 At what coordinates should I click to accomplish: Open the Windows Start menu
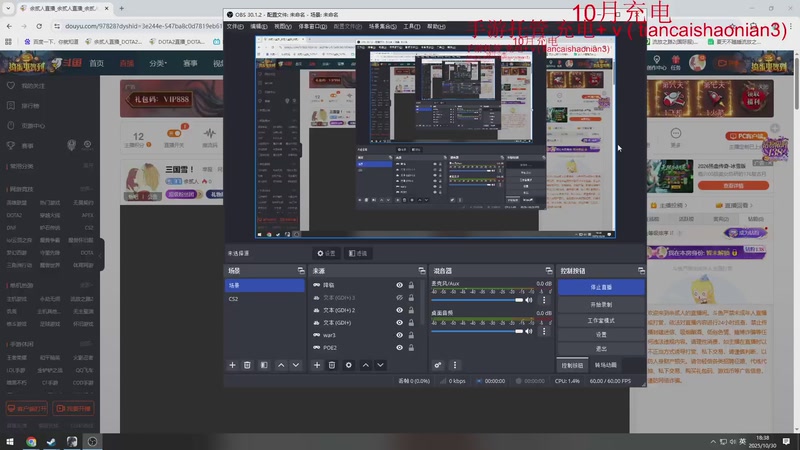pos(10,441)
